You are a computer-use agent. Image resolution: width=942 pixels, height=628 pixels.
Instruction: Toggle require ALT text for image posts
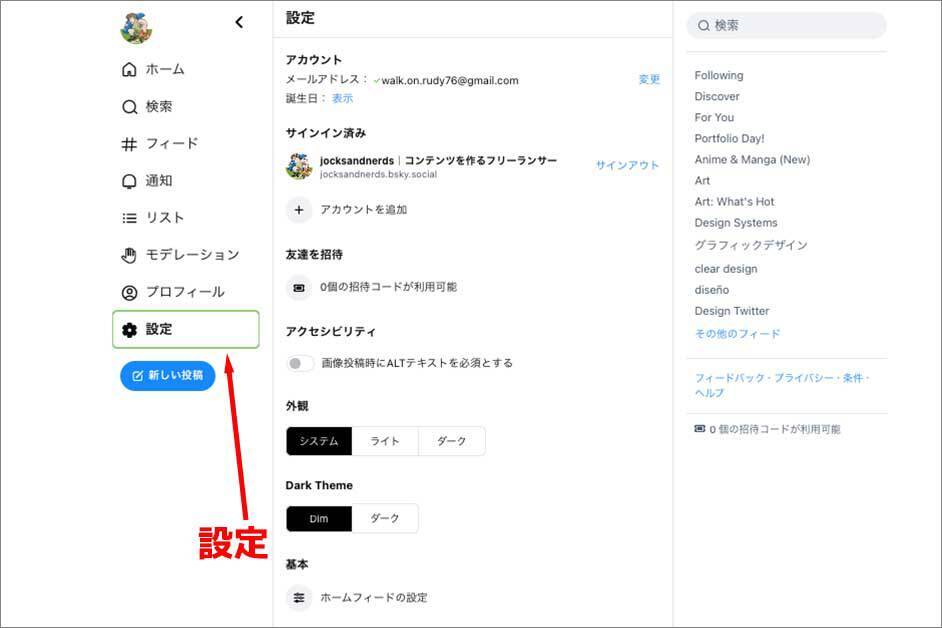coord(301,363)
